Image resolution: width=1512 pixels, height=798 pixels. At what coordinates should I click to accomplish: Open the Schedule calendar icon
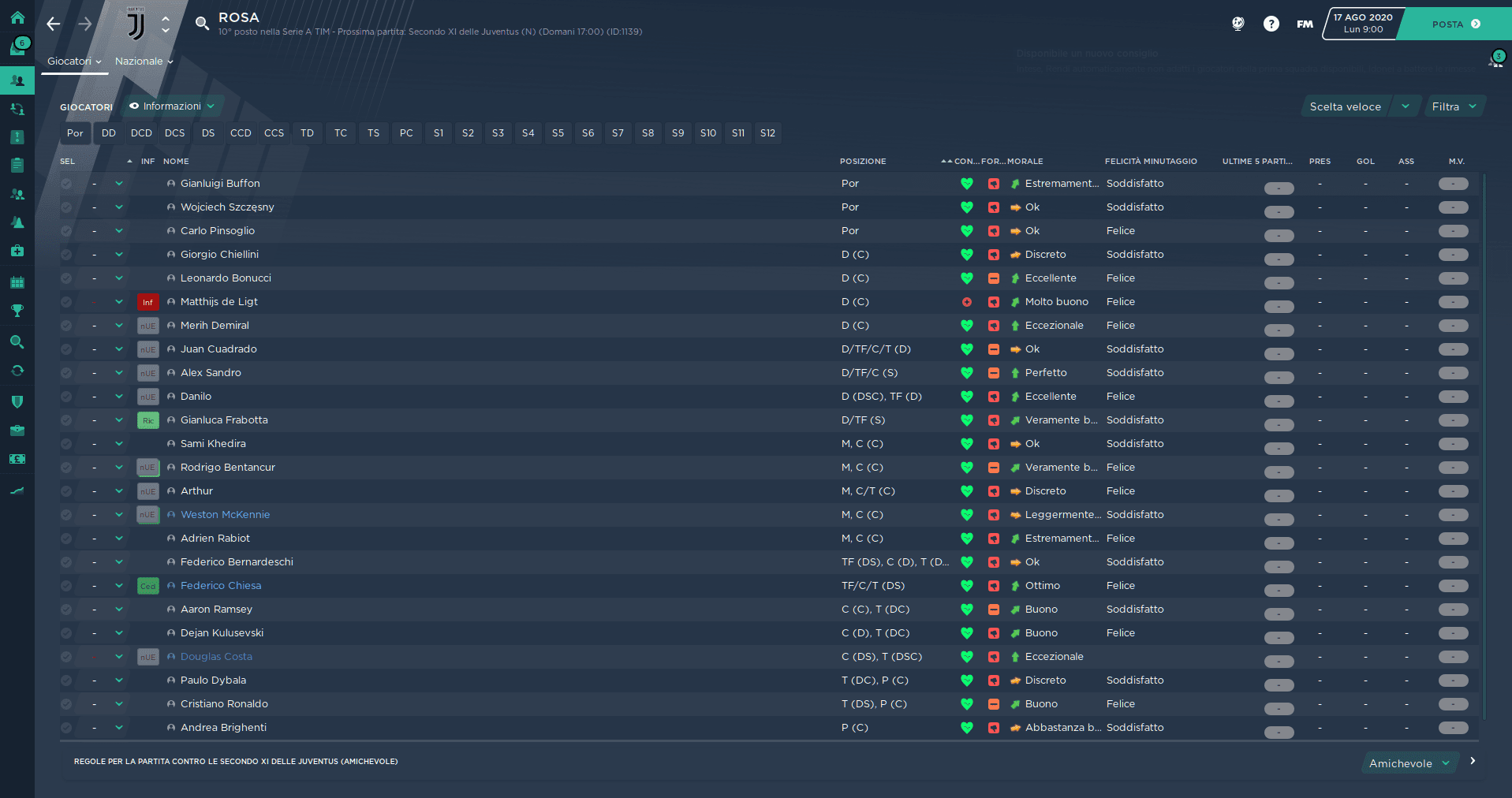coord(17,282)
